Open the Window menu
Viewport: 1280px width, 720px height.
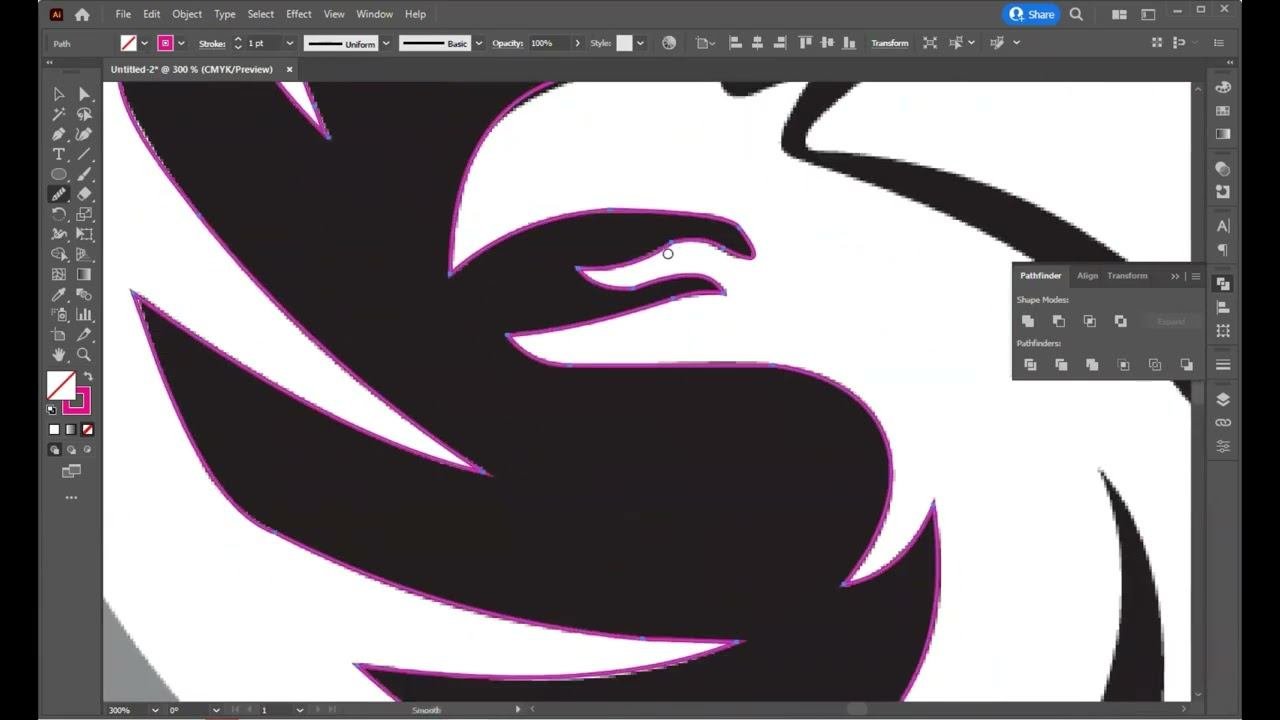[375, 14]
